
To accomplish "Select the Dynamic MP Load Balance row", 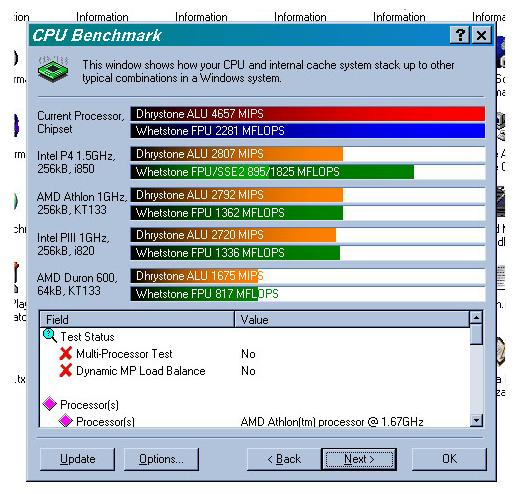I will pyautogui.click(x=255, y=371).
